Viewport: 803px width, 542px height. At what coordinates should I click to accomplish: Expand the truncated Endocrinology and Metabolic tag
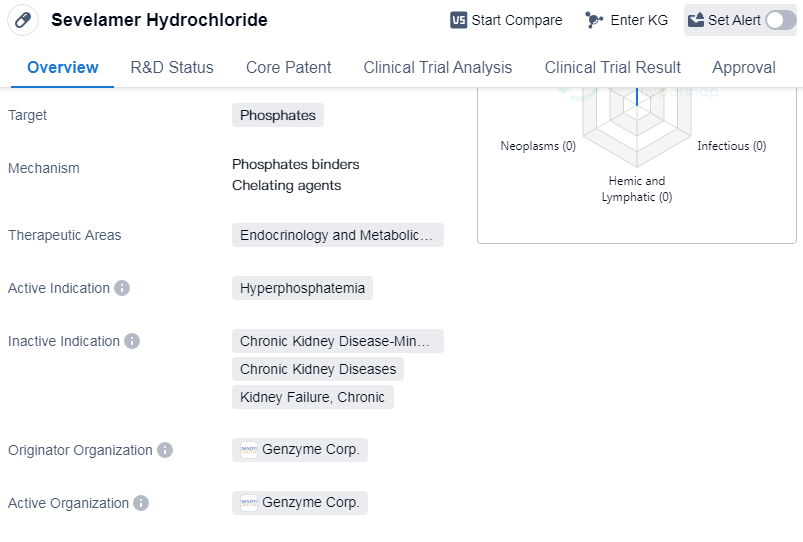pos(337,235)
